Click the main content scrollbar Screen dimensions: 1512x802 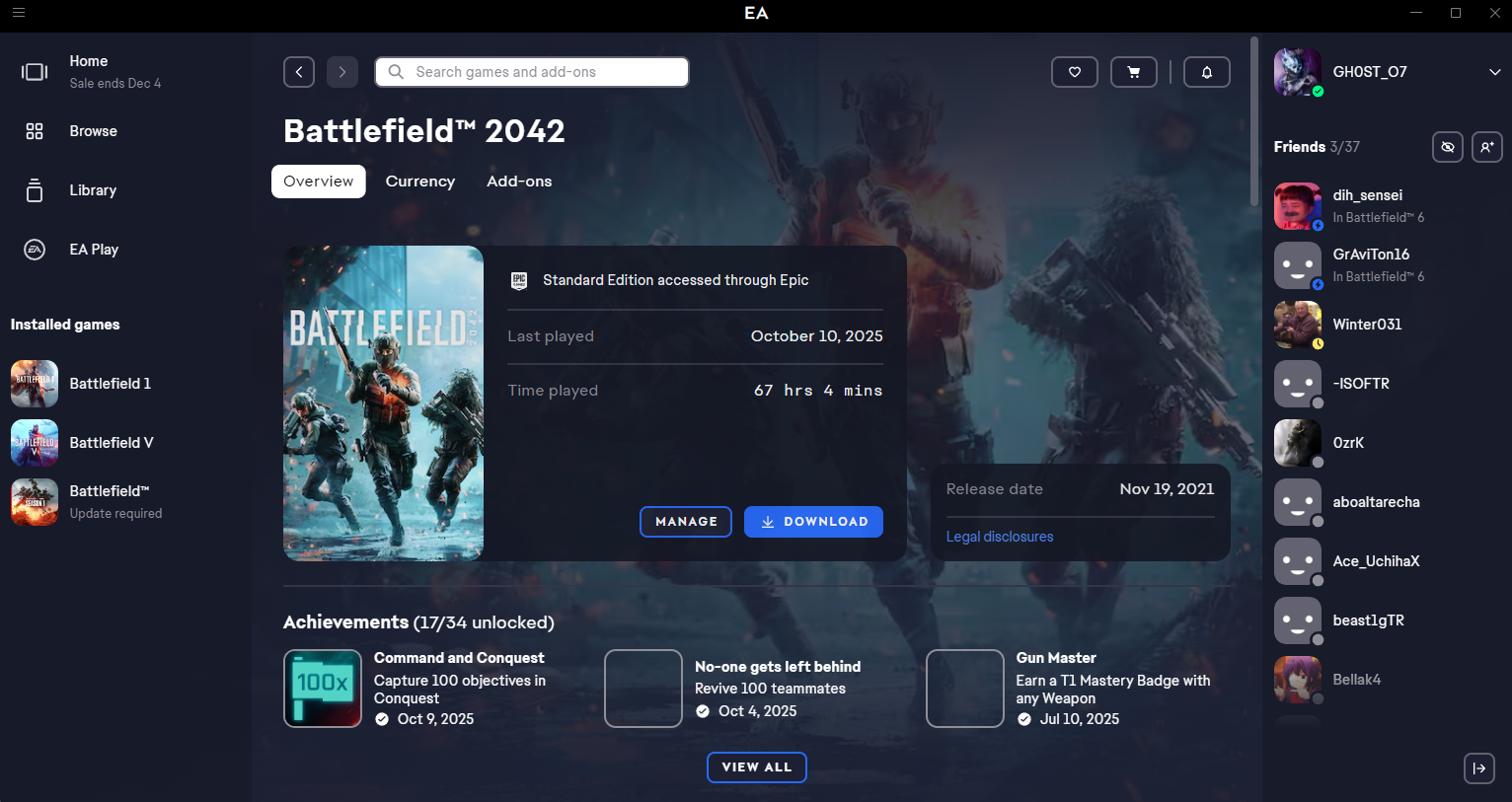pos(1254,121)
